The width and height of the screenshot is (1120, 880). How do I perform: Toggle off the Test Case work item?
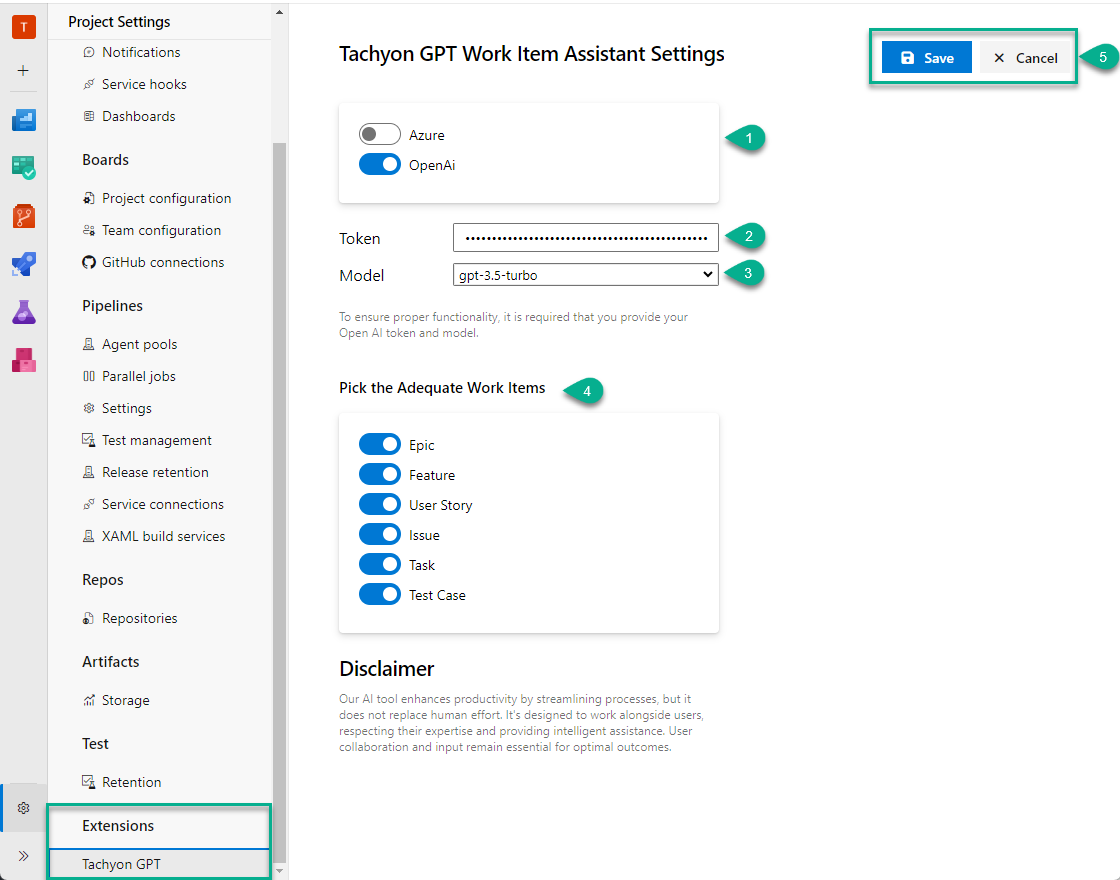point(379,594)
